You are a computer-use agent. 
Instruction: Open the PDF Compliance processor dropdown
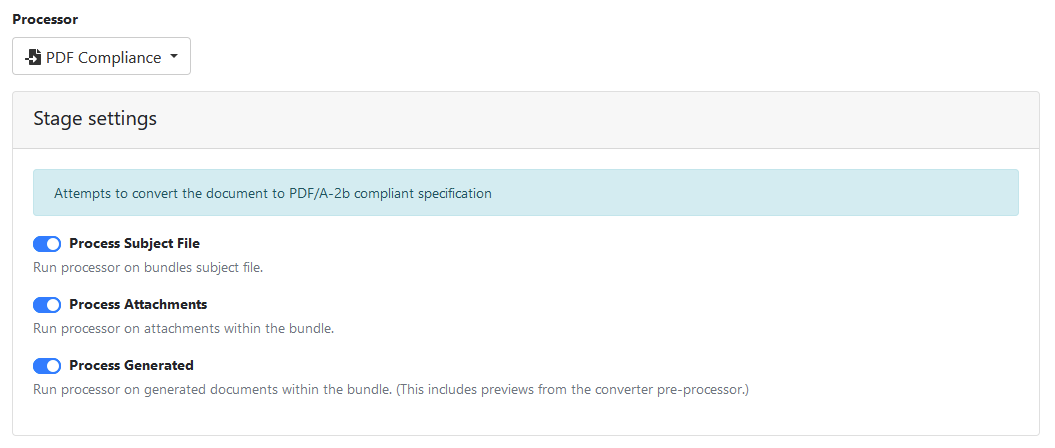point(101,57)
